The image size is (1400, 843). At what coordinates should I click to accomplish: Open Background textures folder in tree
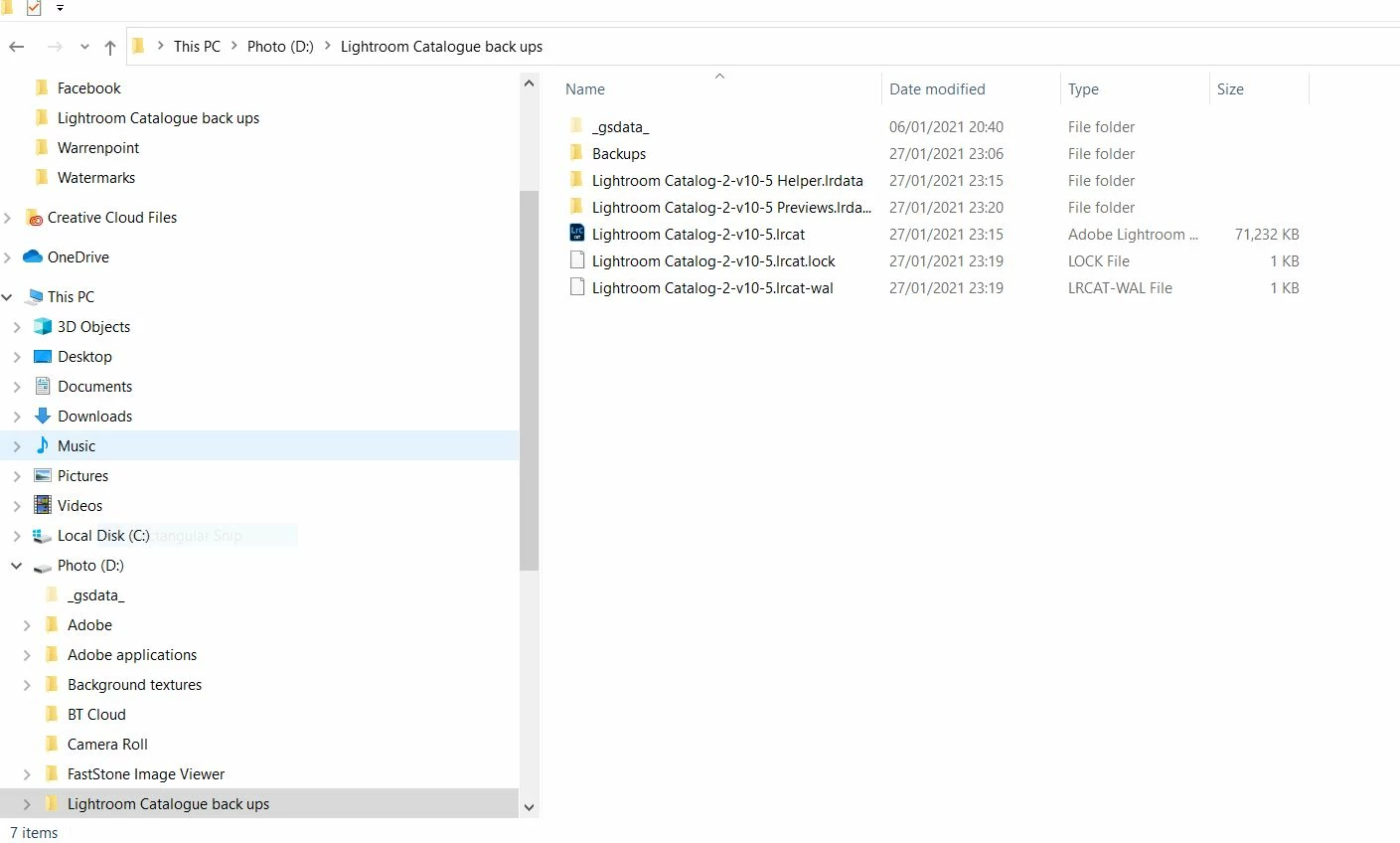[134, 685]
